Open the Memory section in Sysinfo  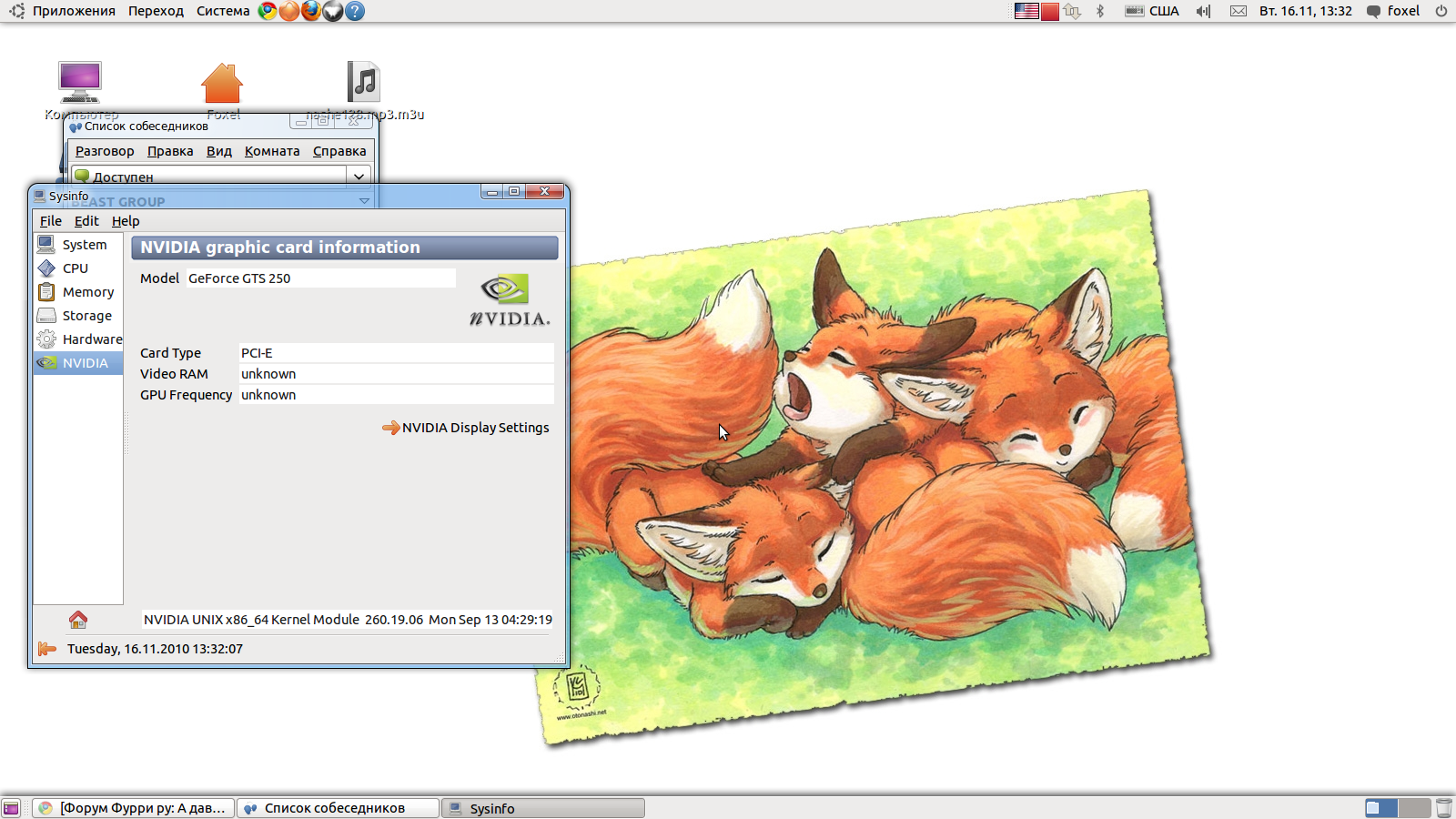(87, 292)
